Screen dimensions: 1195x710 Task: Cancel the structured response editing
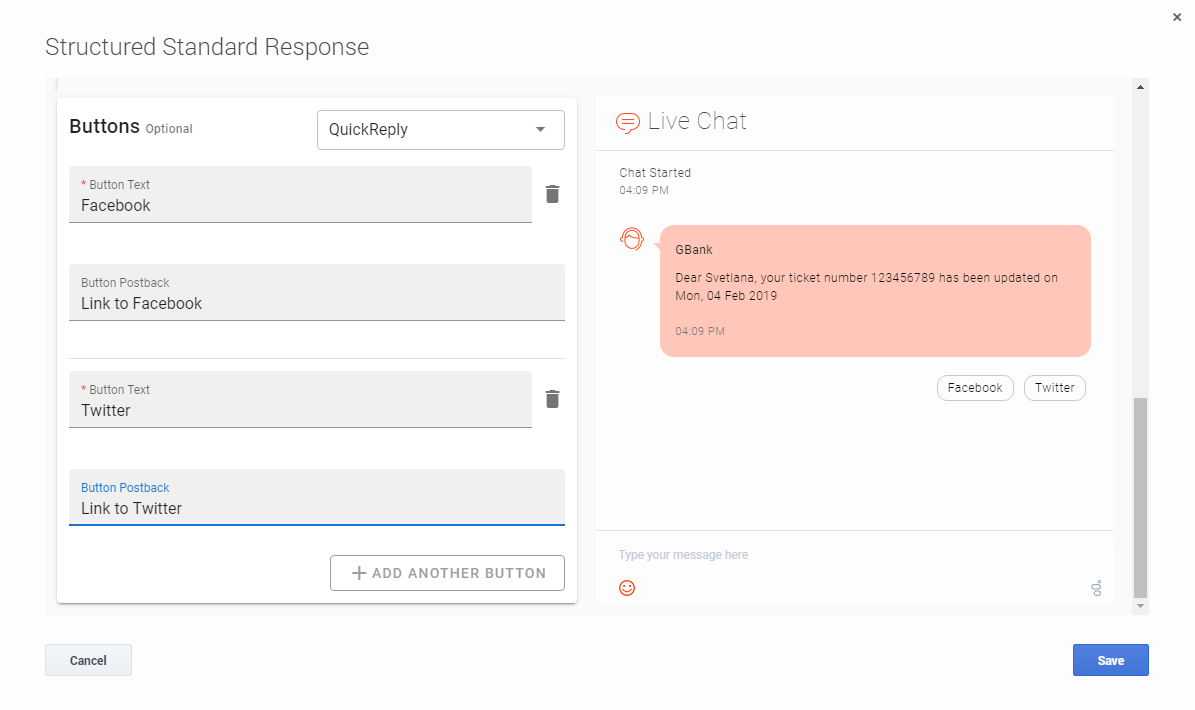point(88,660)
